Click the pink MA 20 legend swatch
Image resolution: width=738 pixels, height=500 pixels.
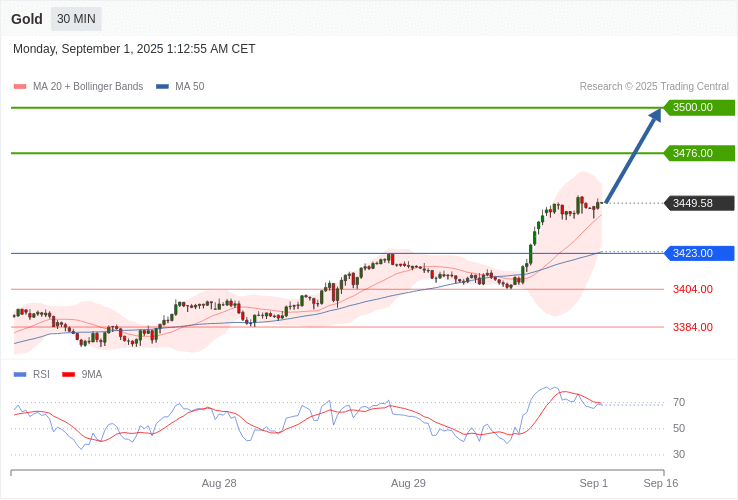tap(19, 87)
